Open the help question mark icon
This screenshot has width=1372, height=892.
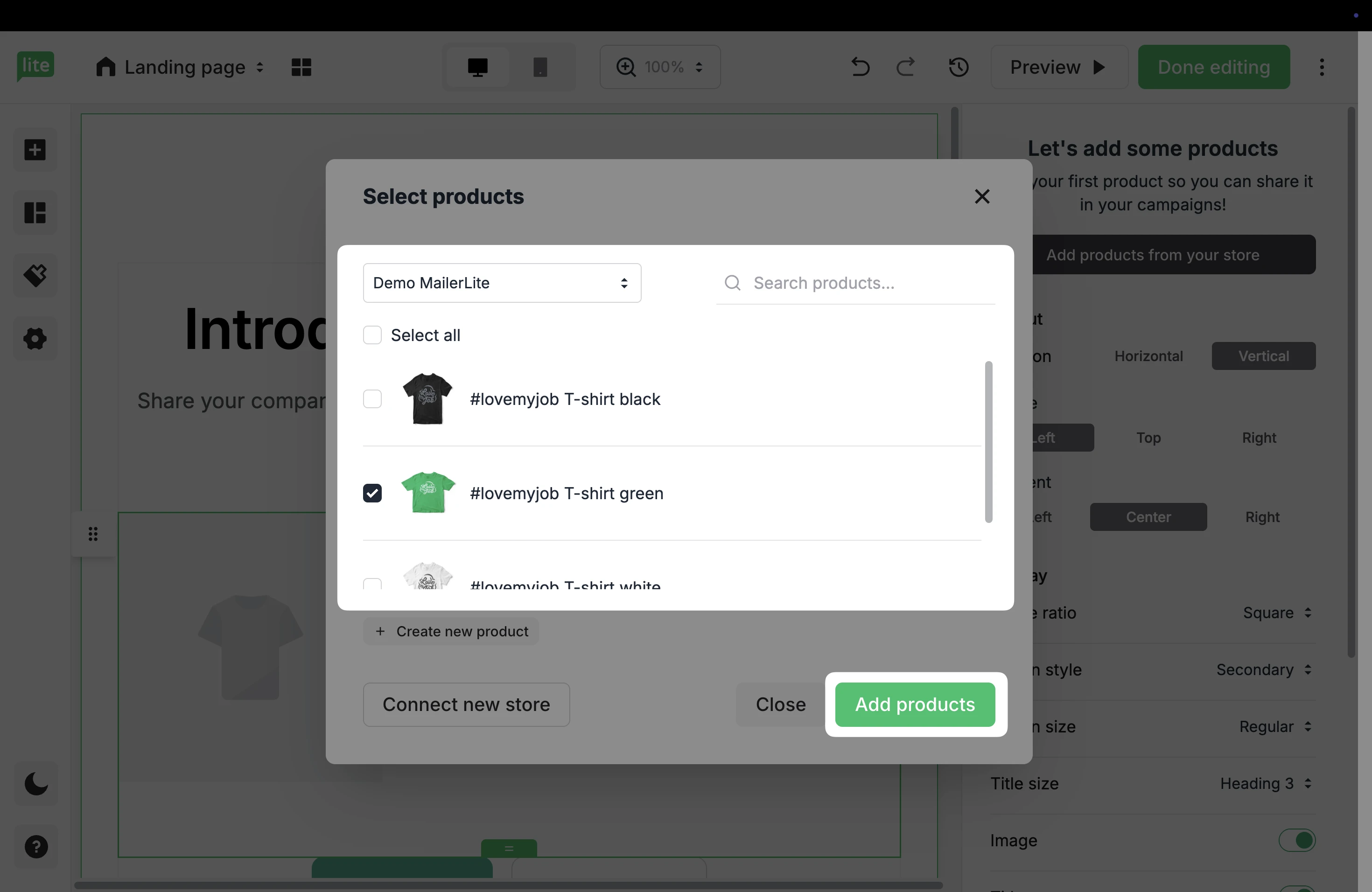click(36, 846)
